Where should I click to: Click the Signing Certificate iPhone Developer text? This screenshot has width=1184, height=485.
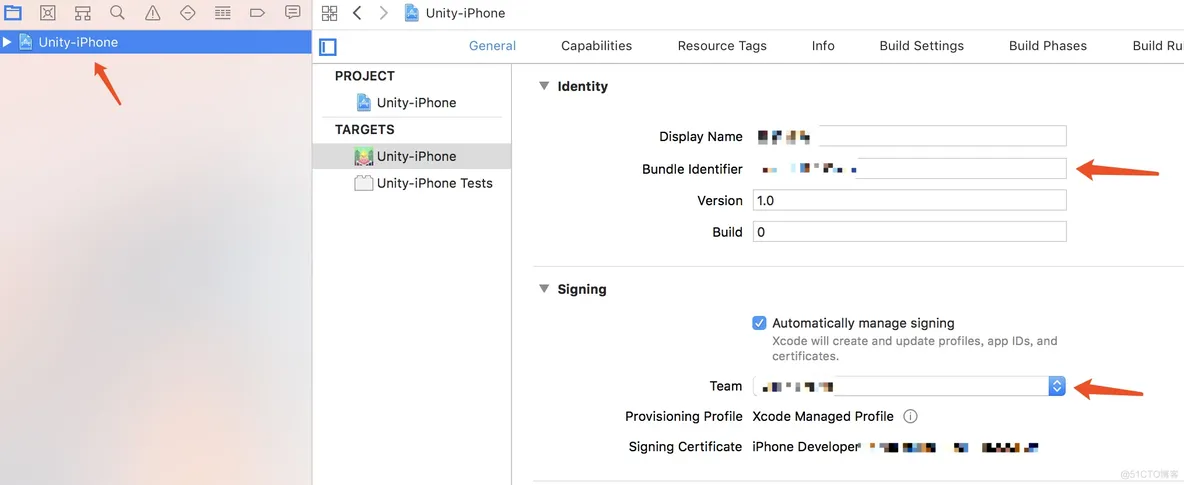coord(806,446)
